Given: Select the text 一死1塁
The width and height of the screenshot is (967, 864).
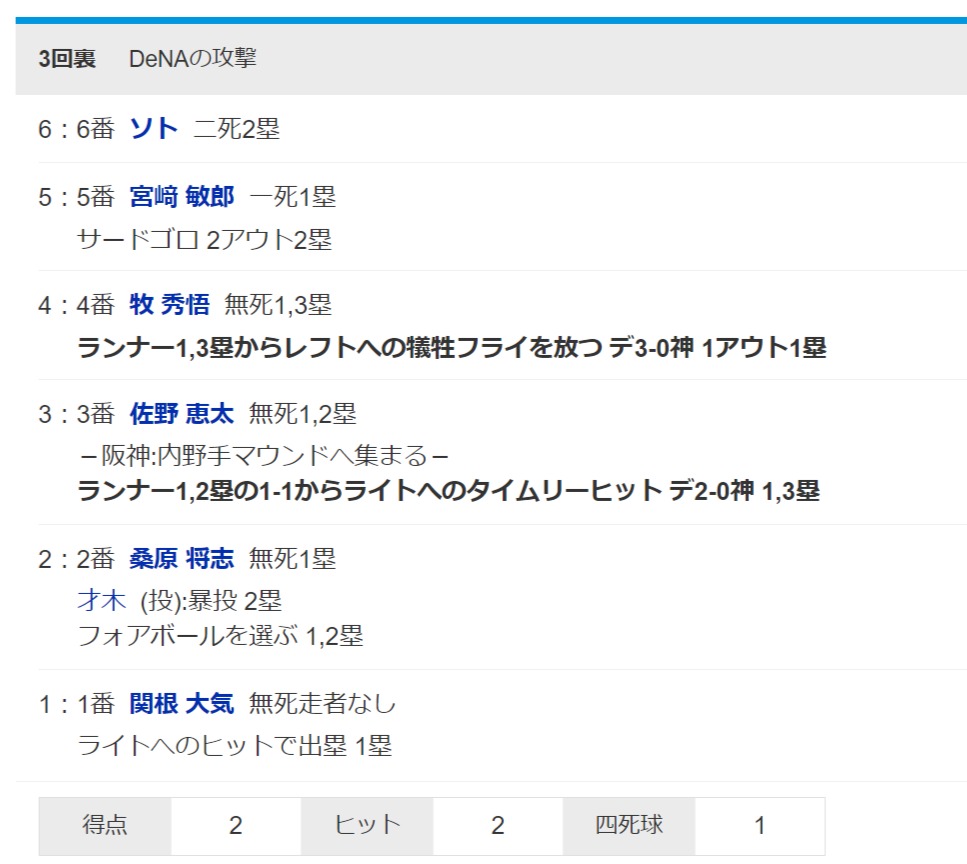Looking at the screenshot, I should pyautogui.click(x=293, y=197).
